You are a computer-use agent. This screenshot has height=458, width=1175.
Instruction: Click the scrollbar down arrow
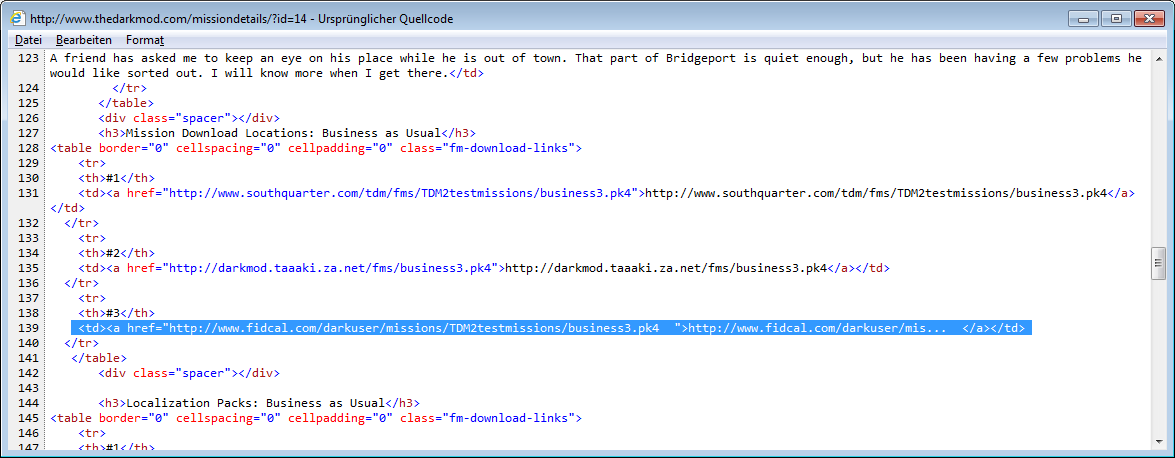(1159, 441)
